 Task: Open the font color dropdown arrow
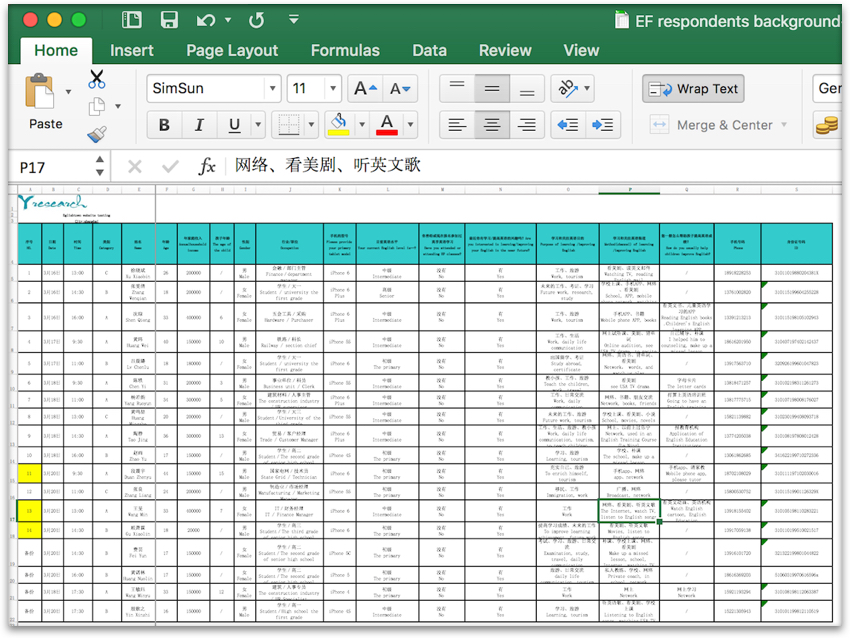tap(410, 125)
